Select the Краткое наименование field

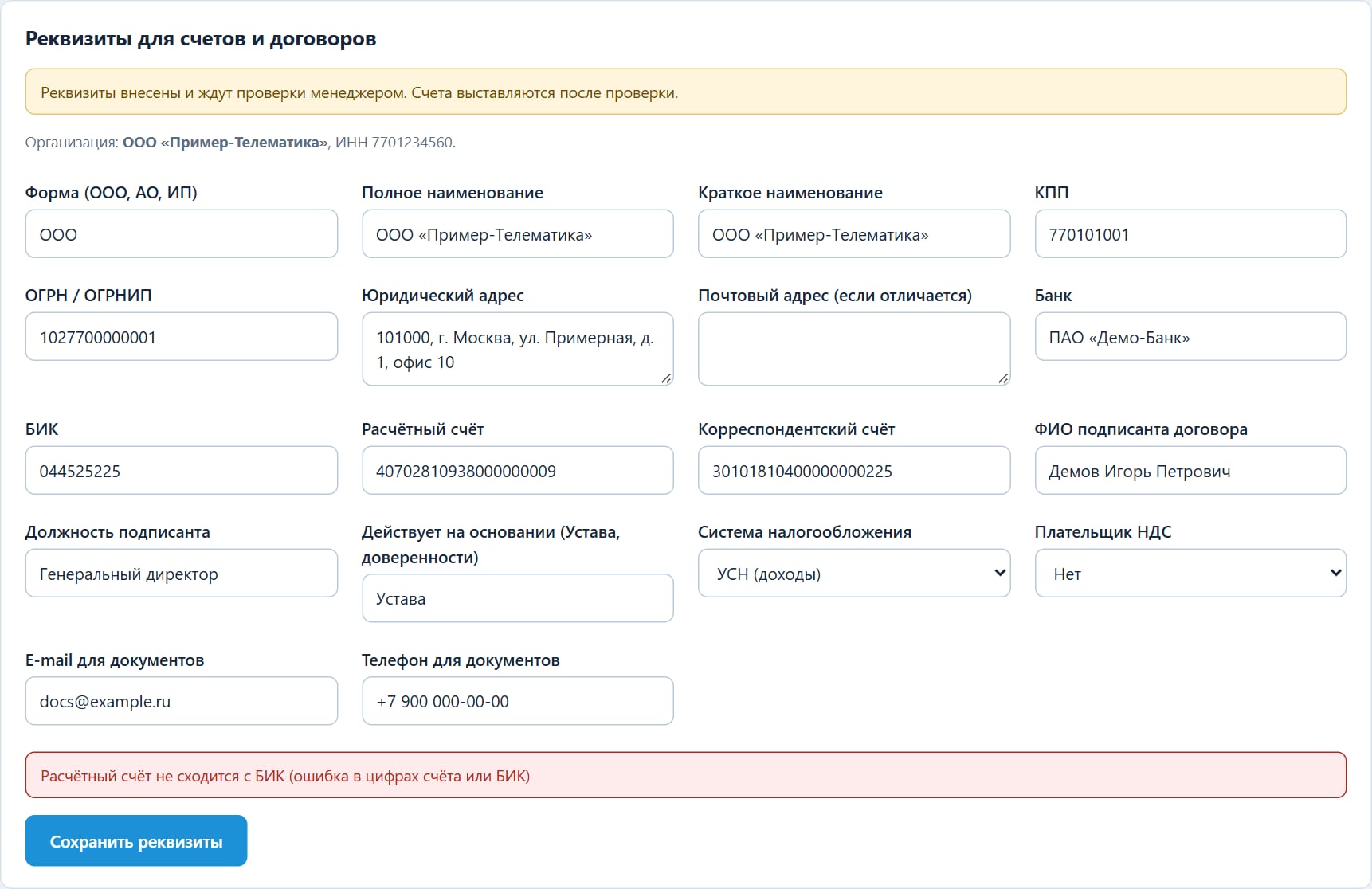854,233
